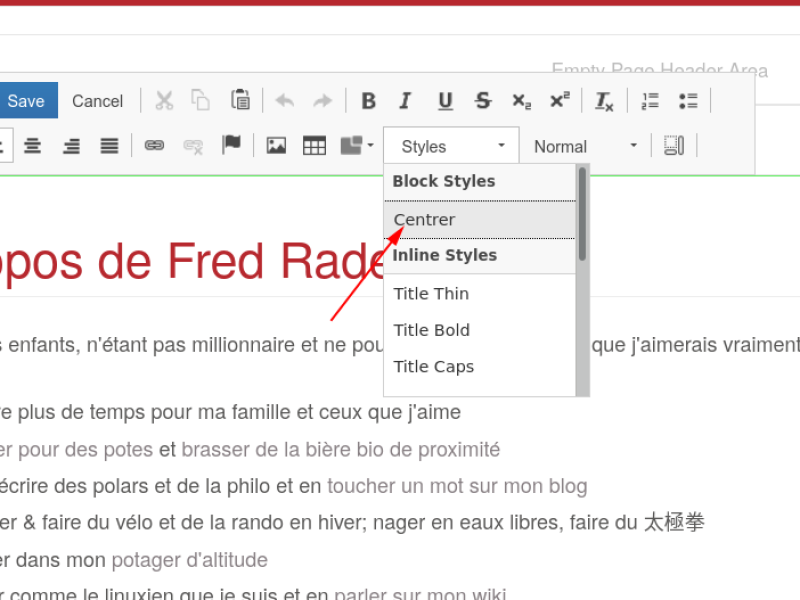Open the 'parler sur mon wiki' link
This screenshot has width=800, height=600.
[420, 594]
